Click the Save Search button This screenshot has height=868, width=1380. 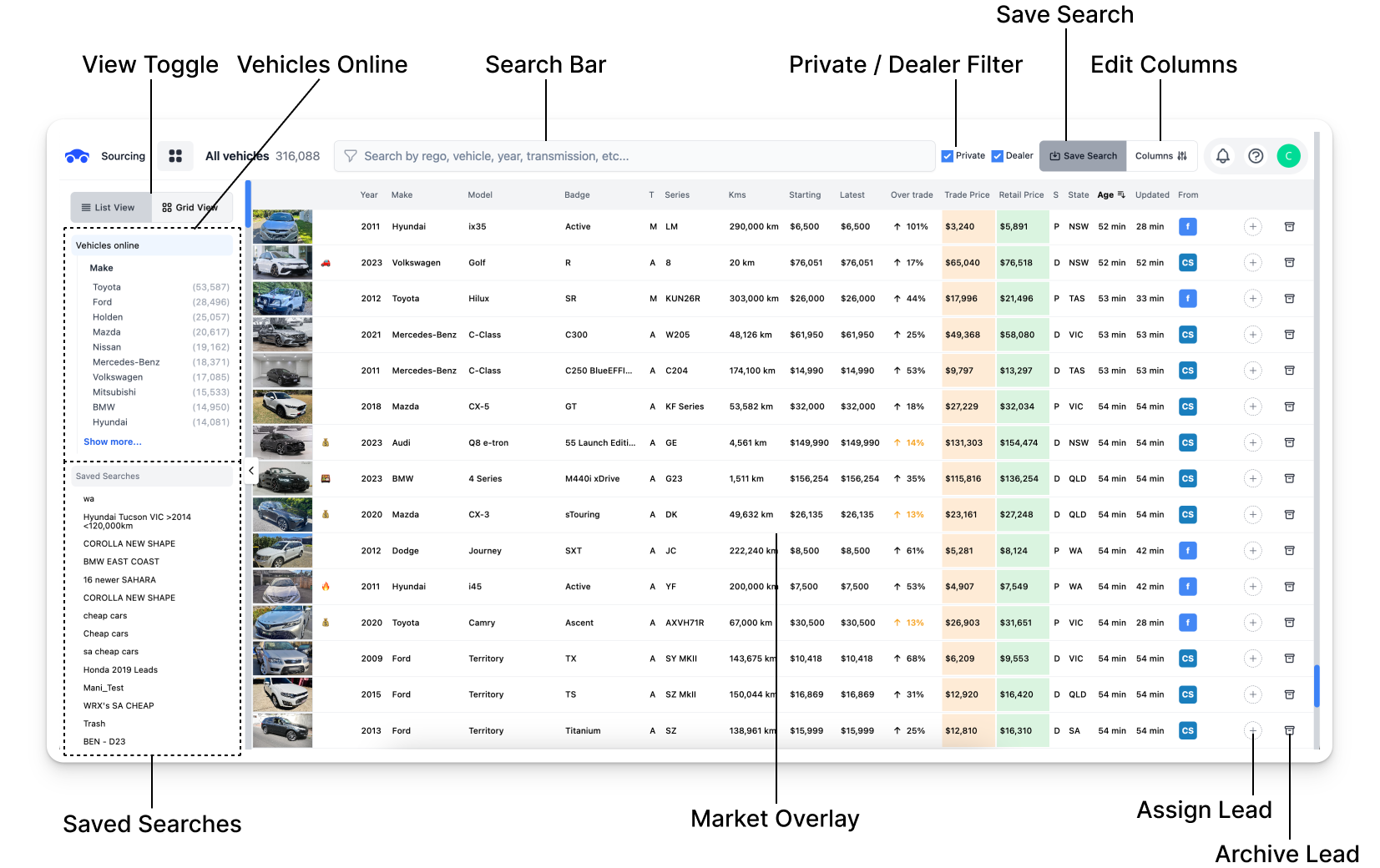[x=1083, y=156]
